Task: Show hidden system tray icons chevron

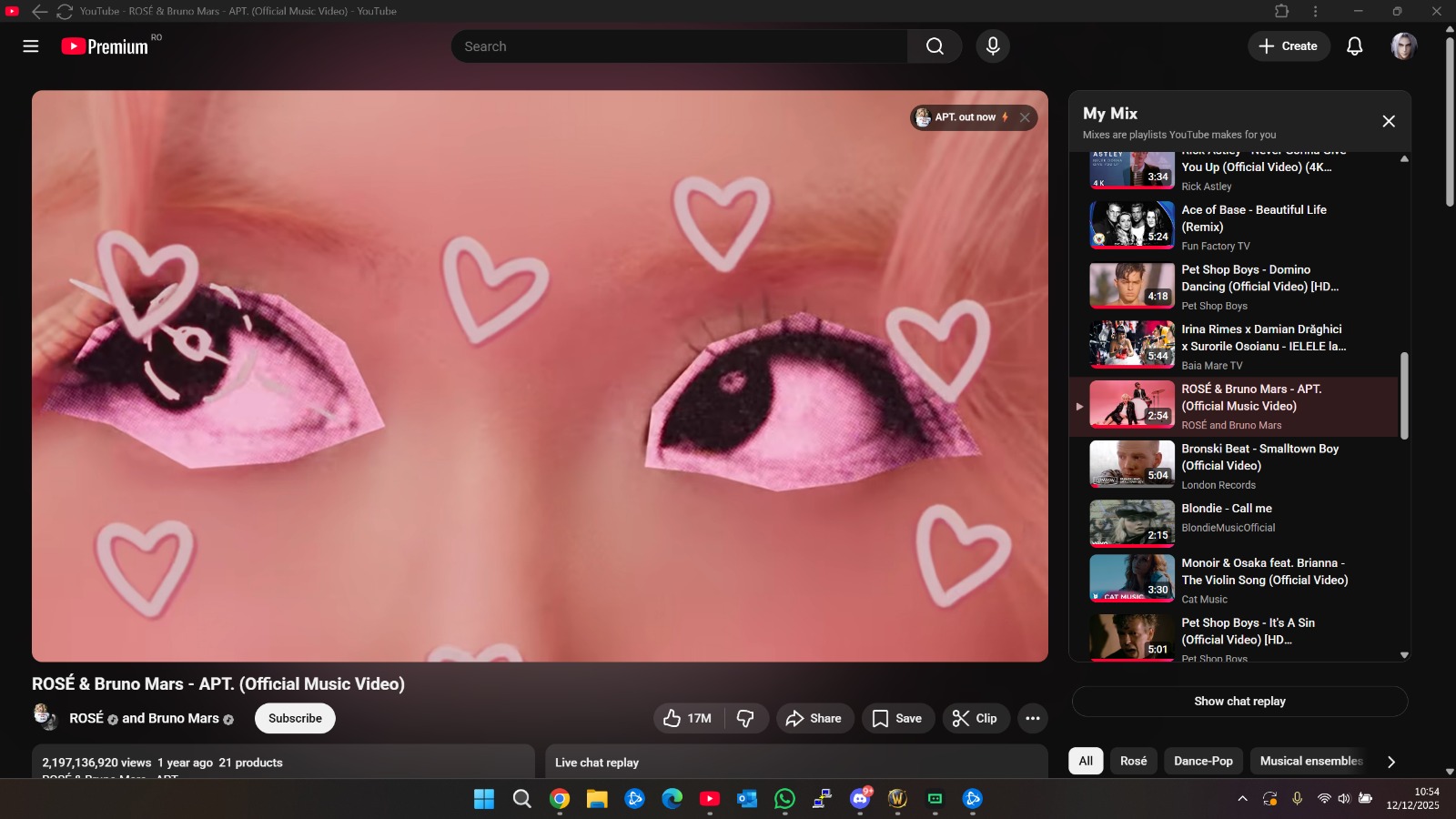Action: [x=1242, y=799]
